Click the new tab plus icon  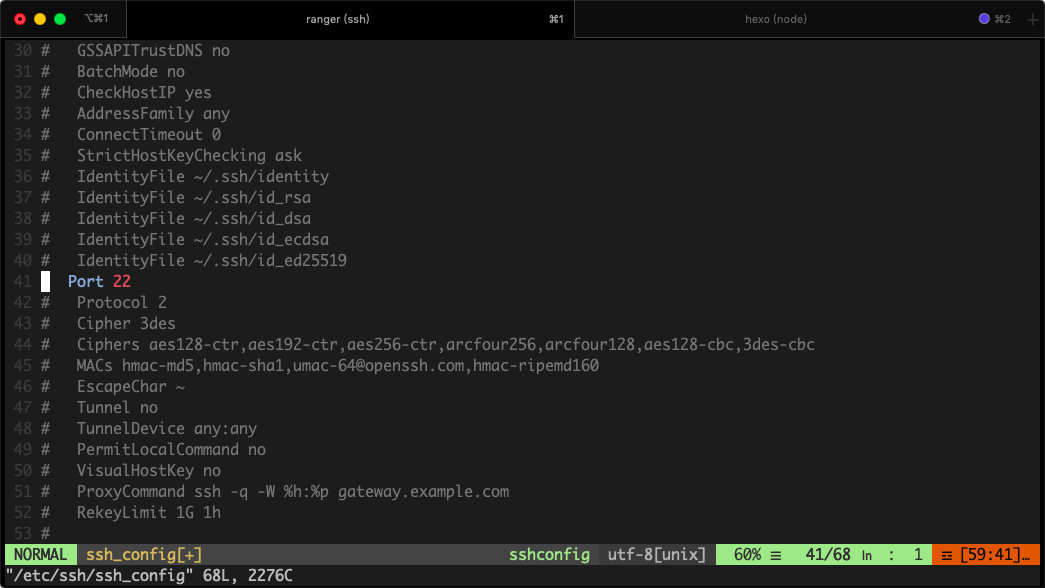[1033, 19]
